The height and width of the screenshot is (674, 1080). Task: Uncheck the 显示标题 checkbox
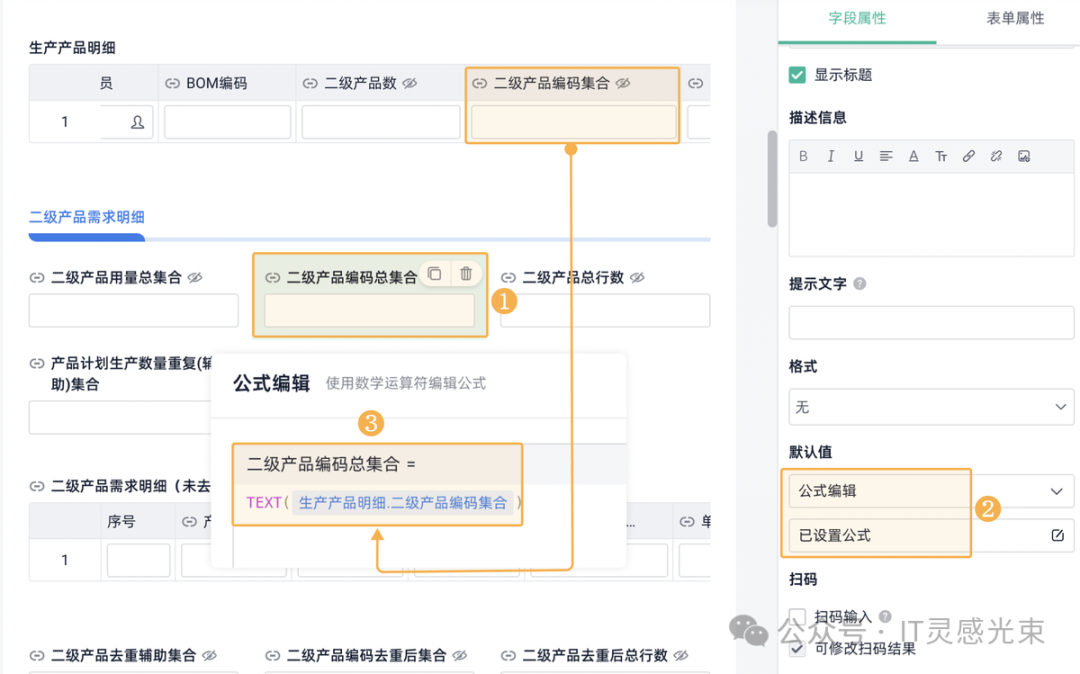pyautogui.click(x=797, y=75)
